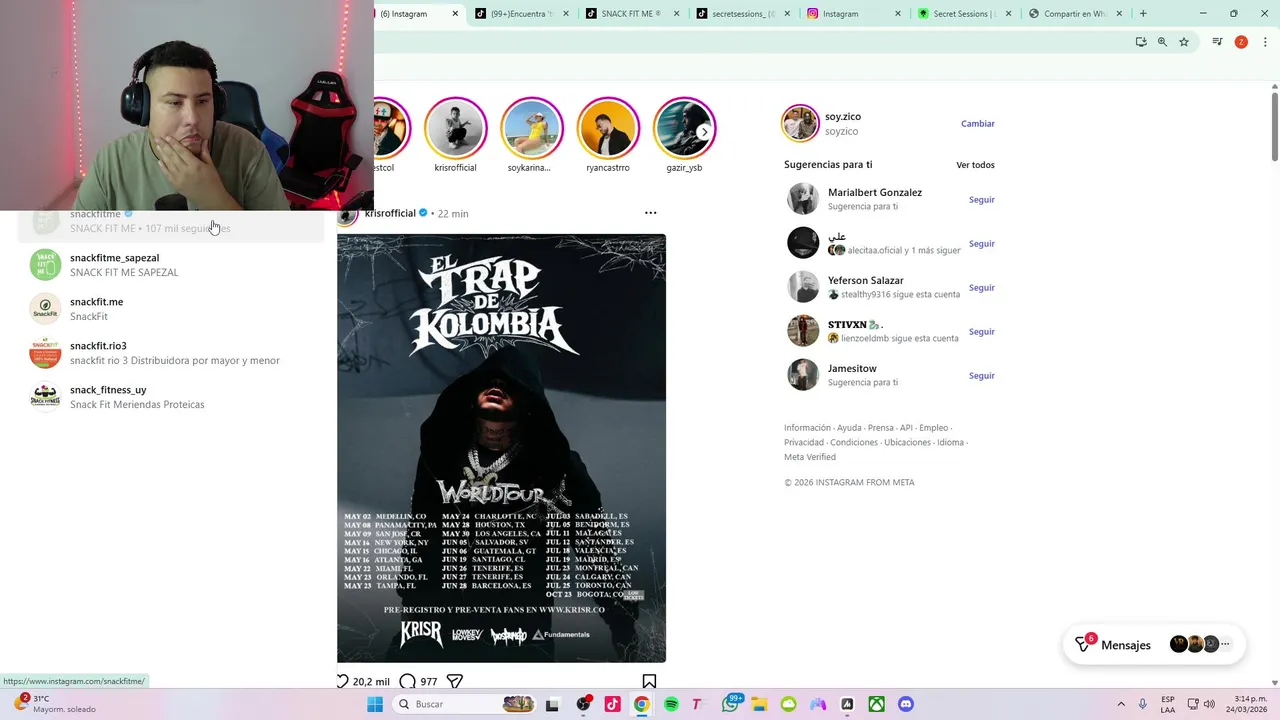Click in the Windows Buscar search box
Viewport: 1280px width, 720px height.
point(462,704)
